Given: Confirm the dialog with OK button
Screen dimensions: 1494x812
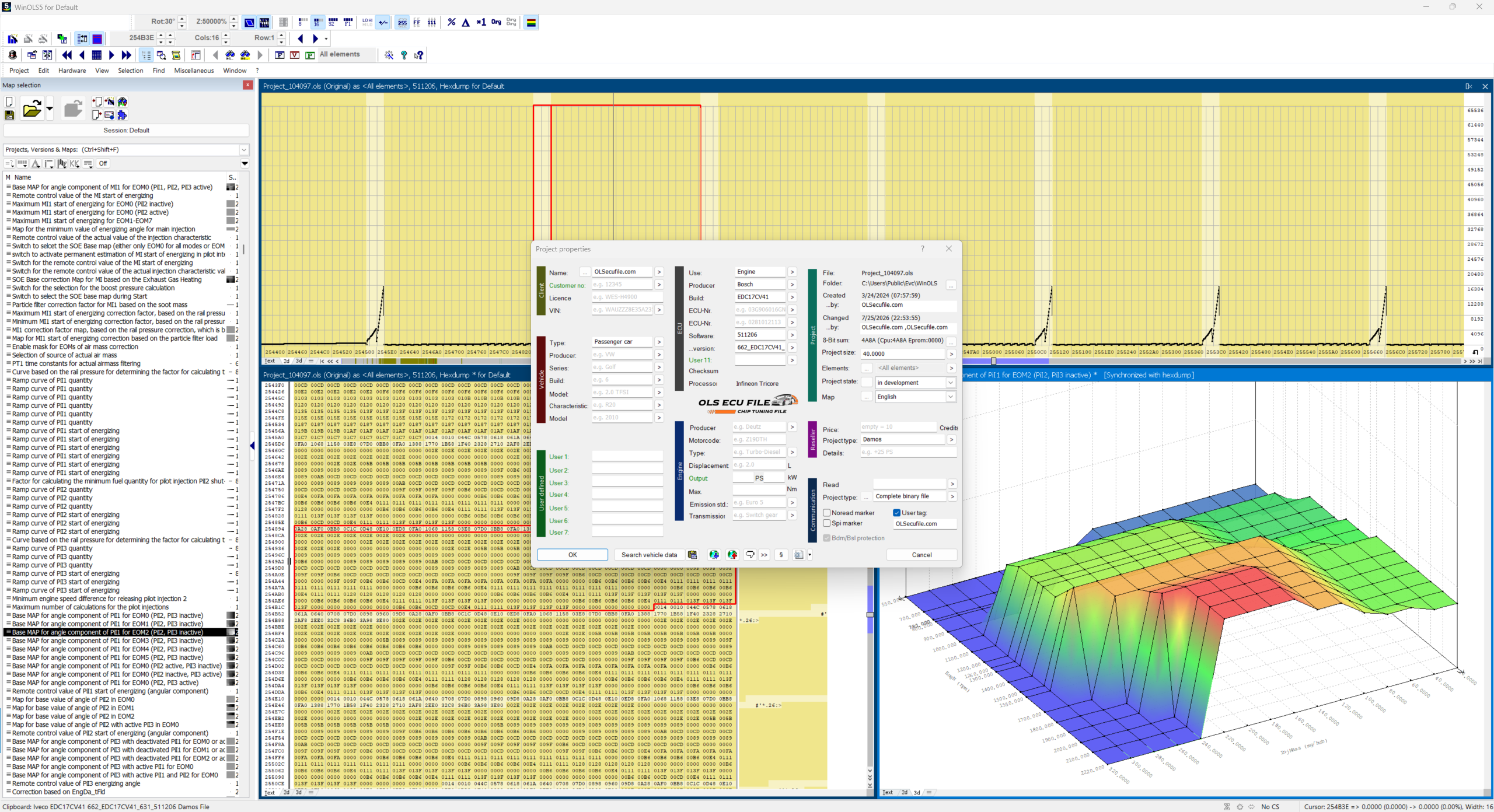Looking at the screenshot, I should [573, 555].
